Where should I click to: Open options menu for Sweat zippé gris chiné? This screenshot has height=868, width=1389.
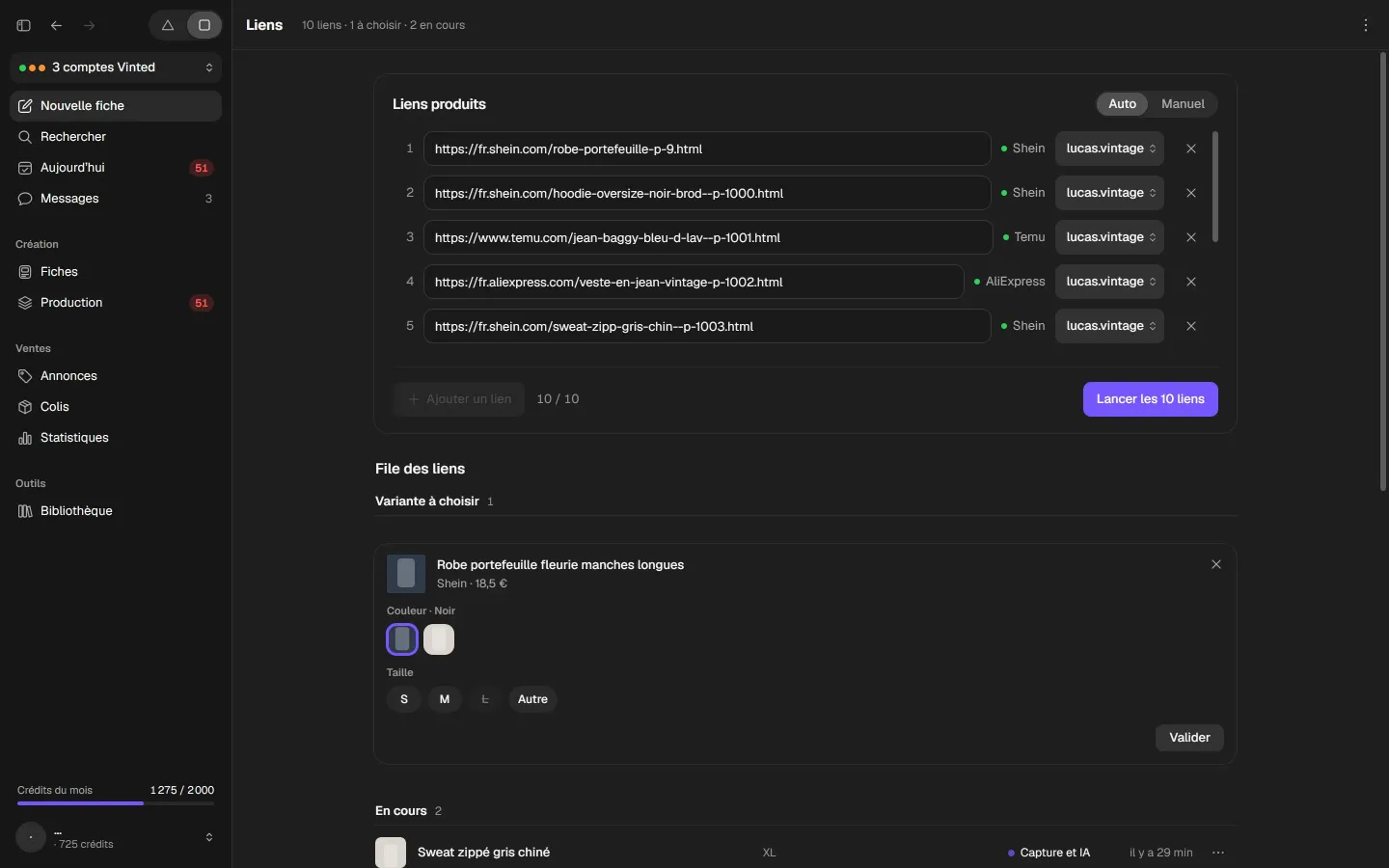[x=1218, y=853]
